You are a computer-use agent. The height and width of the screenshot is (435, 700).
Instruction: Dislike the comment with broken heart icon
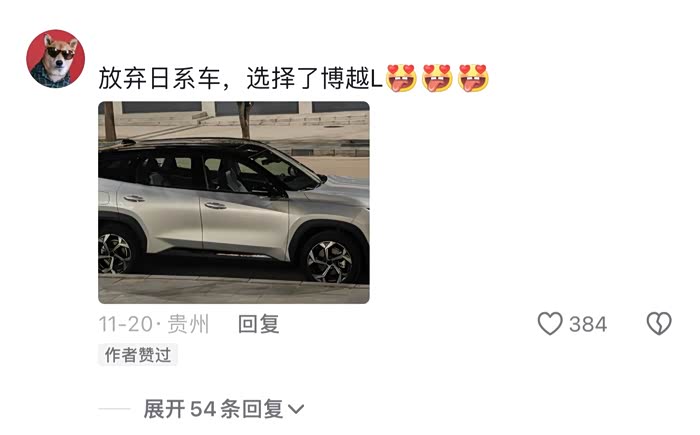click(659, 323)
